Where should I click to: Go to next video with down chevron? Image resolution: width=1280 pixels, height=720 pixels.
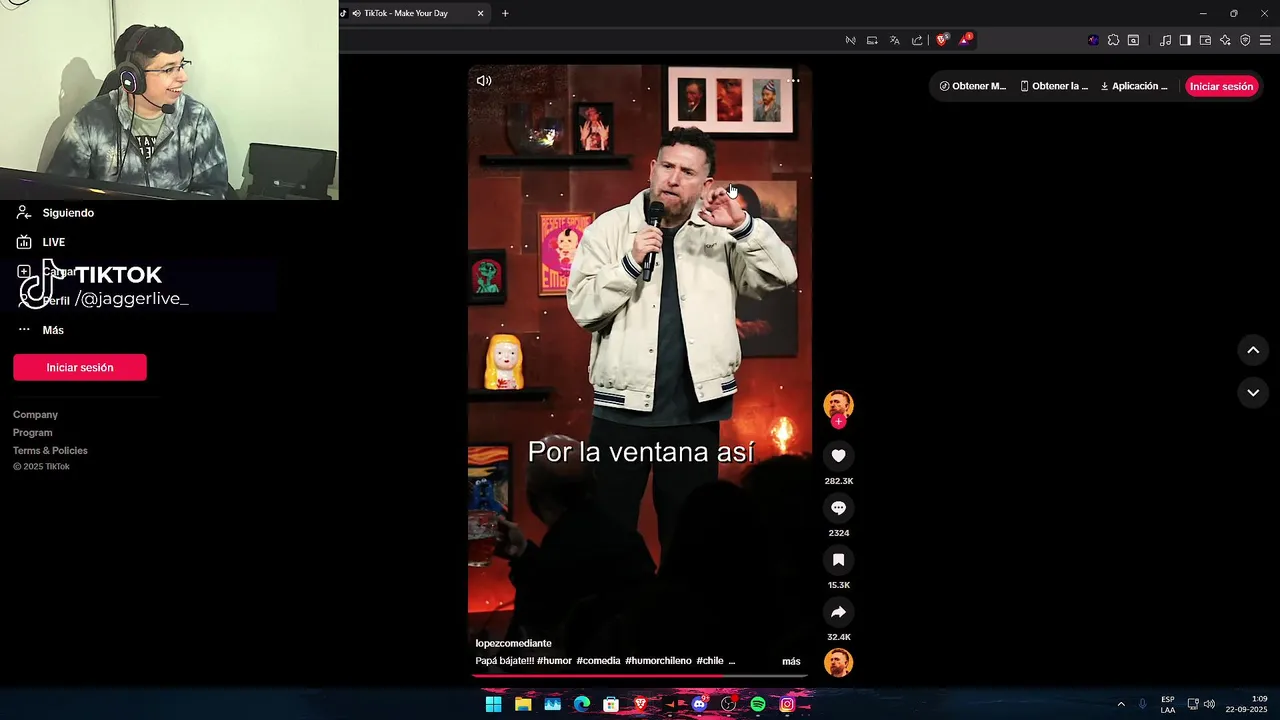(x=1253, y=393)
